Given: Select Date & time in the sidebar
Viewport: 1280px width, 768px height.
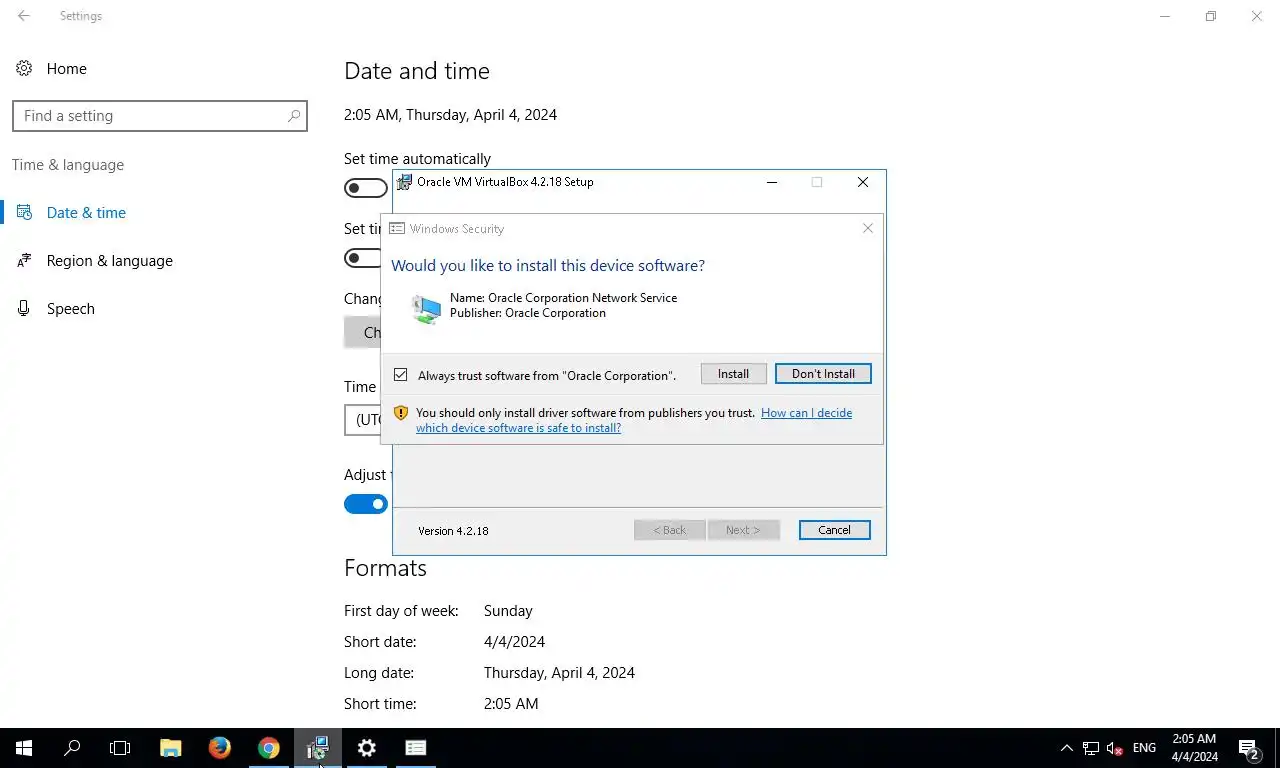Looking at the screenshot, I should click(x=86, y=213).
